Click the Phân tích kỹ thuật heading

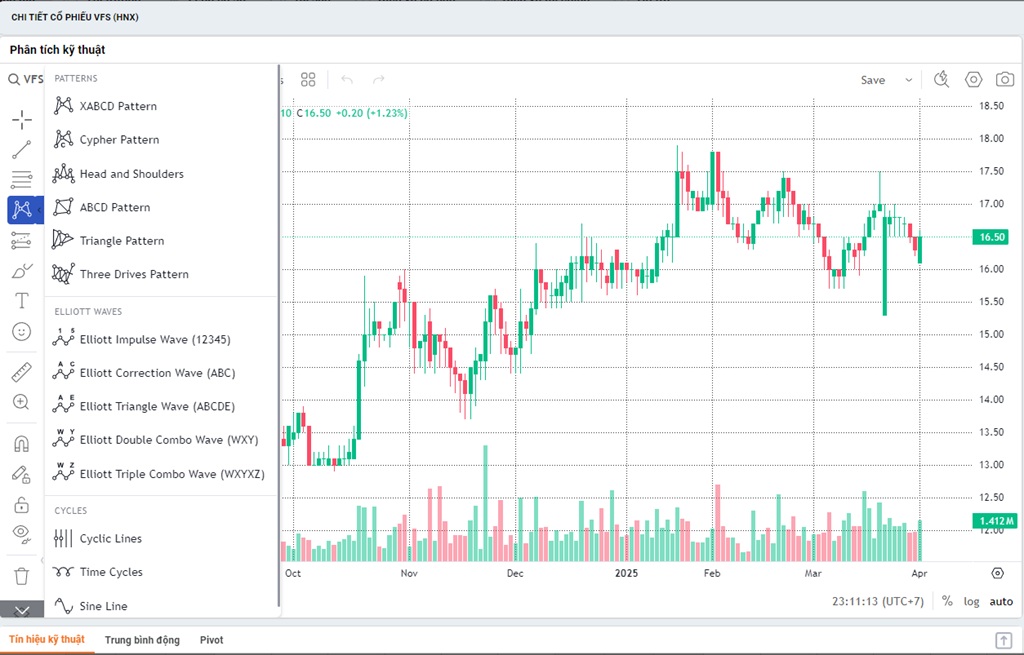57,50
